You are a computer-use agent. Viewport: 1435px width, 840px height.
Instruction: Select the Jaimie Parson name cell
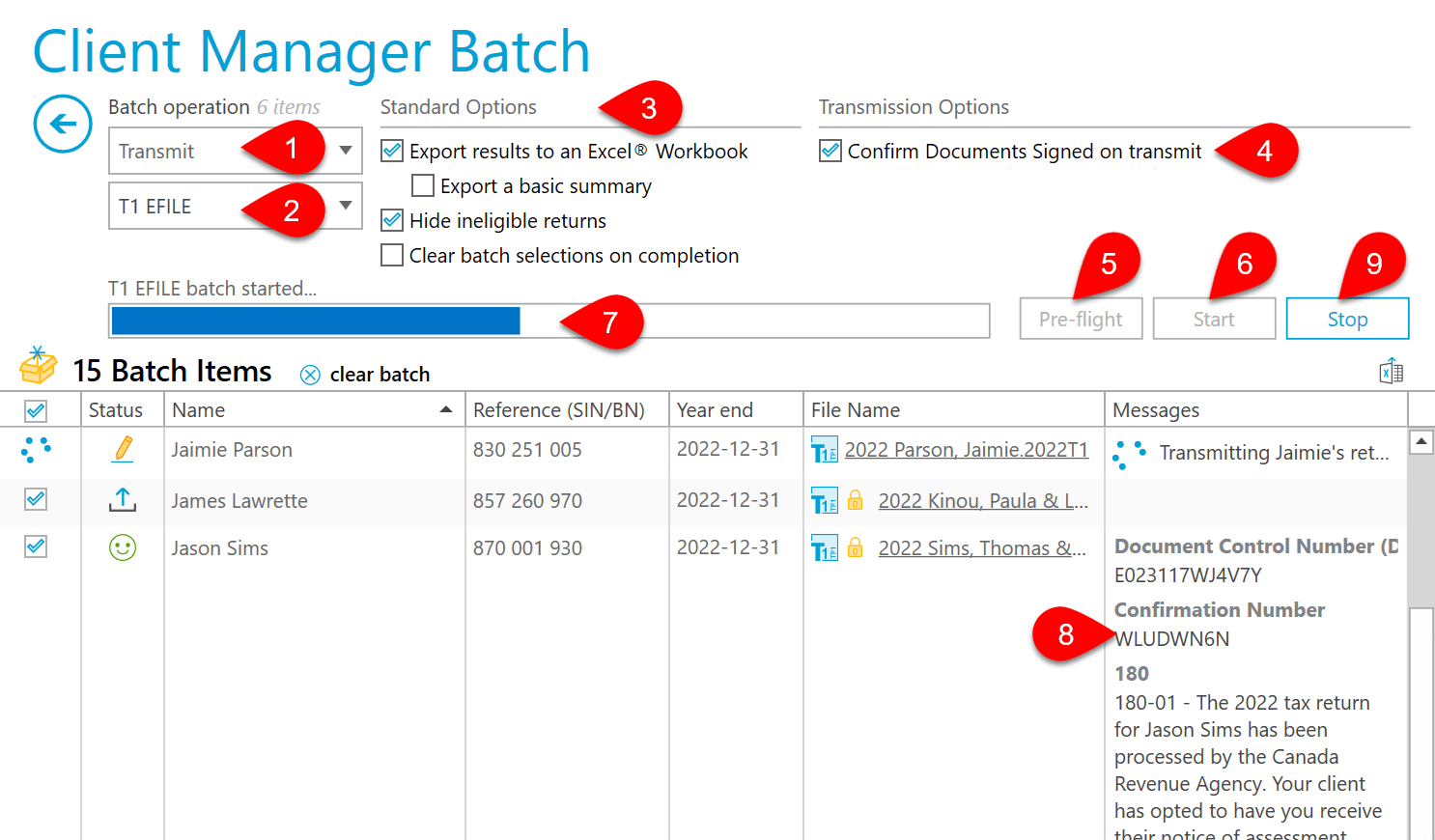pos(315,450)
